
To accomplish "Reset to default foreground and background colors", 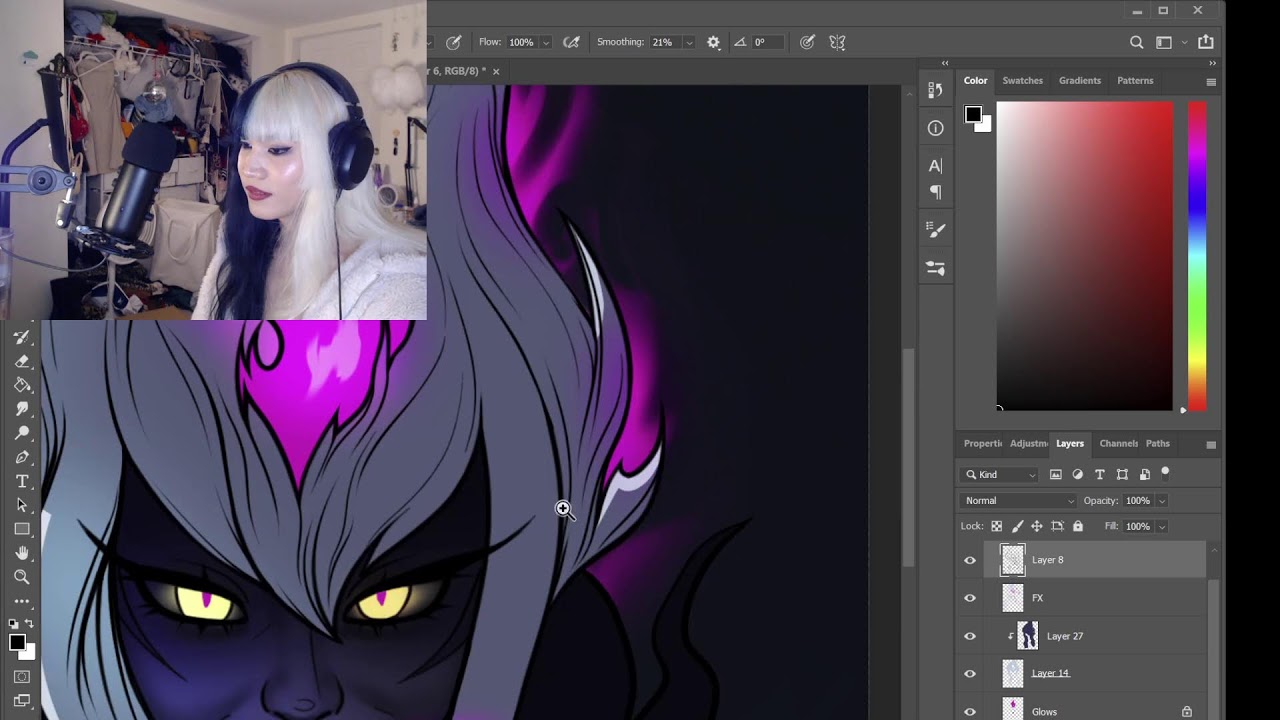I will point(13,624).
